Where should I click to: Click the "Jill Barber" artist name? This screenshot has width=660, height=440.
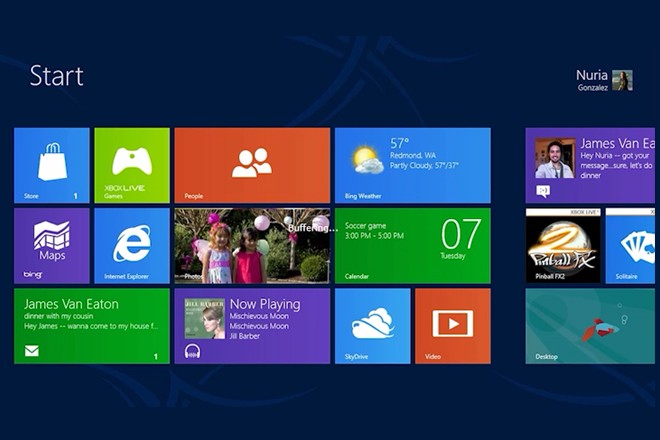pos(245,336)
